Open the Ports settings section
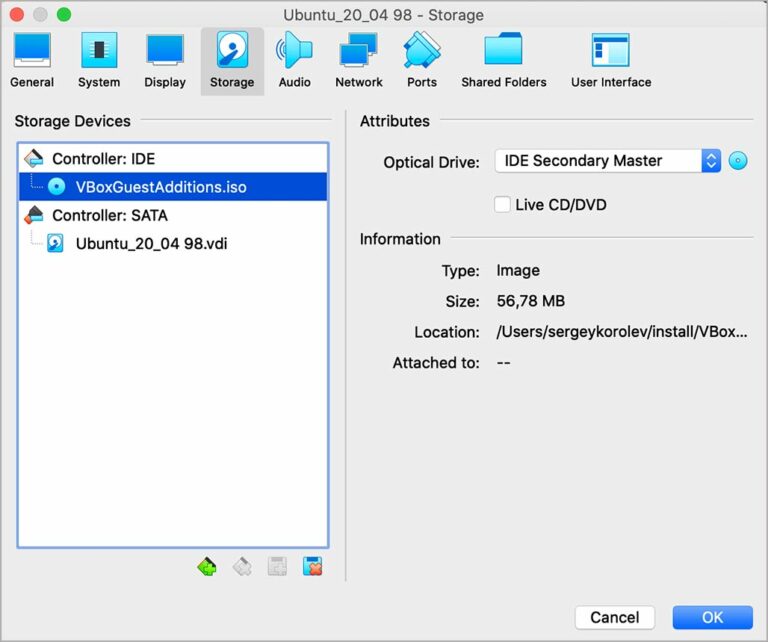 (422, 61)
